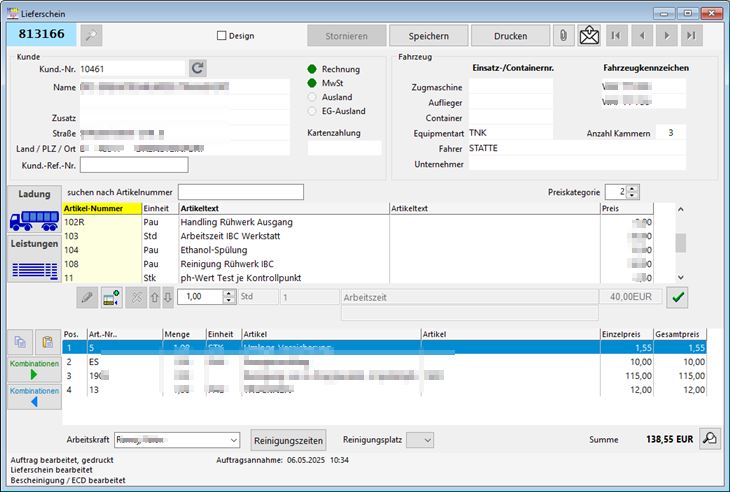Select the EG-Ausland radio option

pos(313,111)
